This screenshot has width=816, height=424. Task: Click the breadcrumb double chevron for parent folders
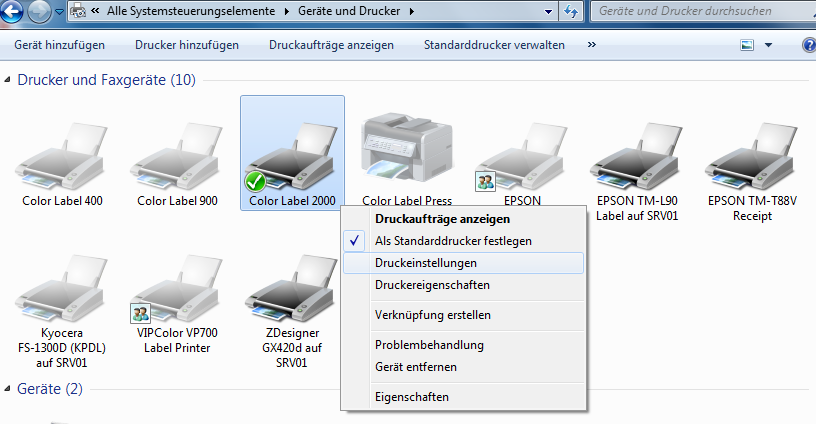pos(95,10)
